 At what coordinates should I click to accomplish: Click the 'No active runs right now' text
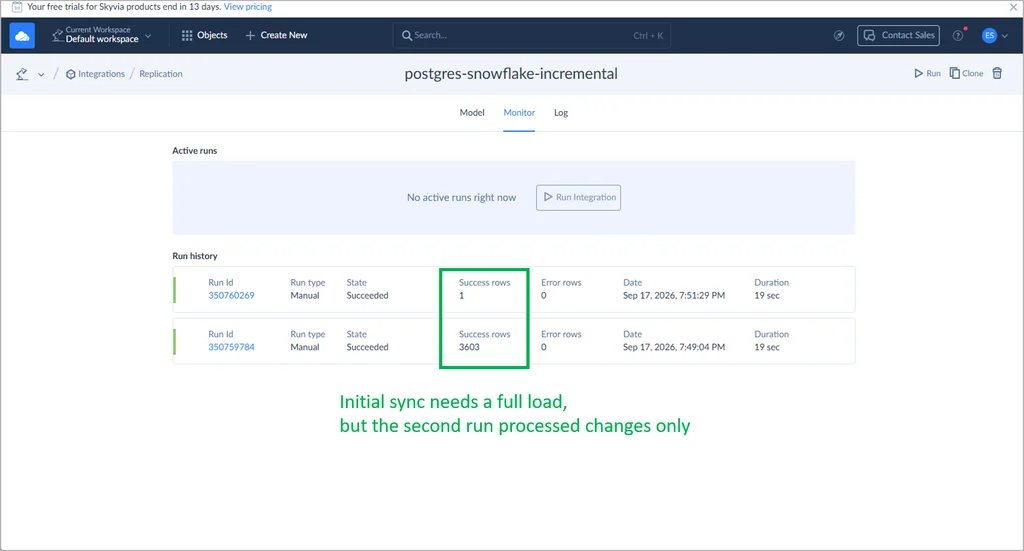[461, 197]
